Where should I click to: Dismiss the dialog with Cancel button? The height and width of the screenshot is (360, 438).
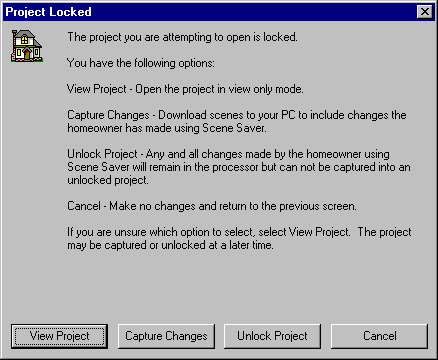379,336
